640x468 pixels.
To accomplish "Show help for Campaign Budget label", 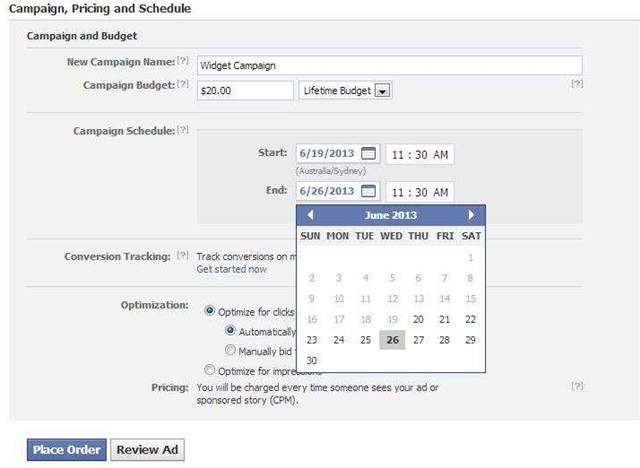I will point(183,84).
